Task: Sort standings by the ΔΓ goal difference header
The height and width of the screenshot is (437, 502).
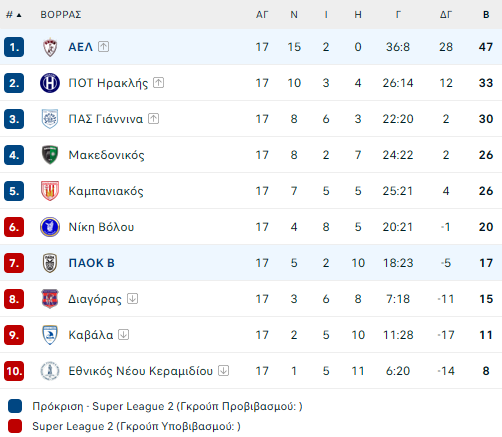Action: [446, 15]
